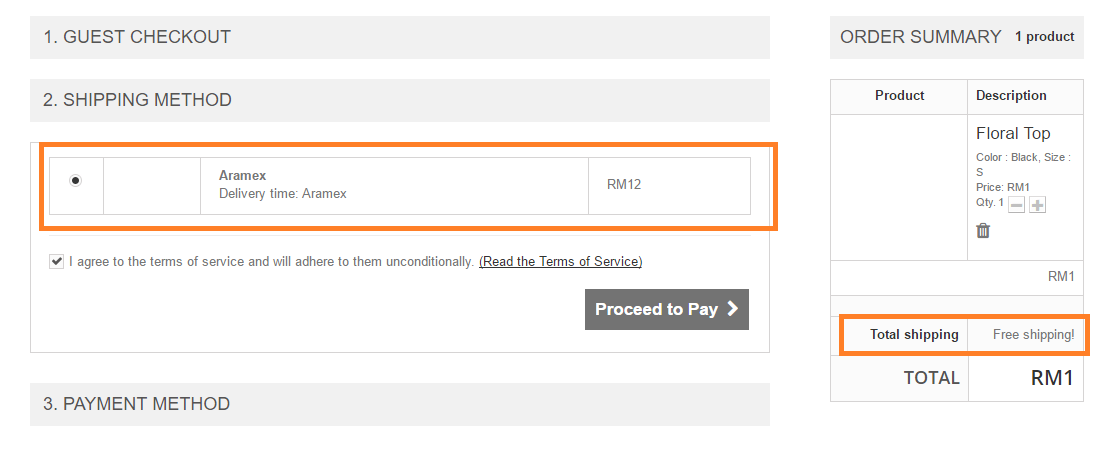
Task: Click the arrow on Proceed to Pay
Action: coord(732,309)
